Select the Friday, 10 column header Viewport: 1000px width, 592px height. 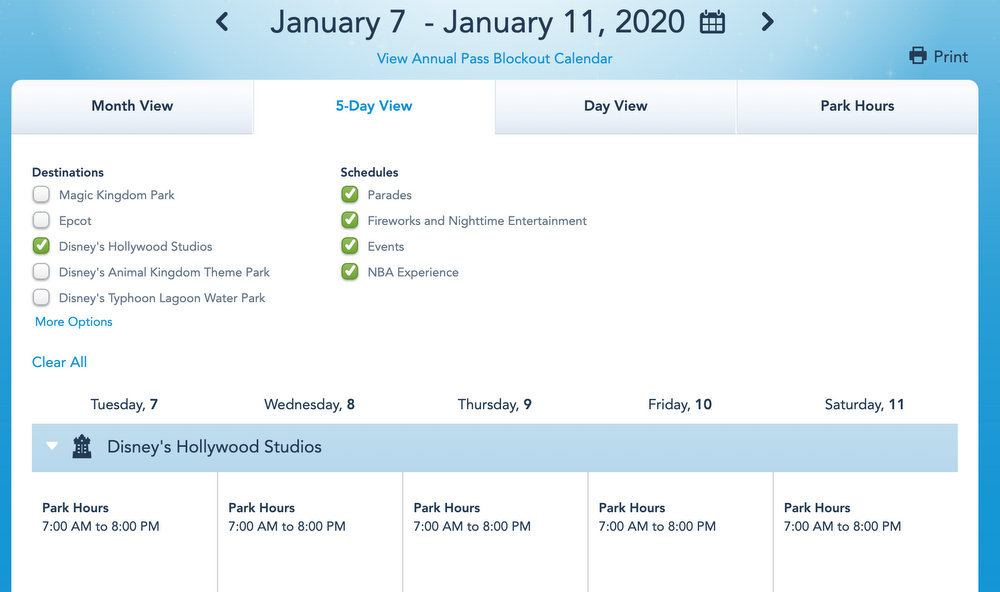[x=680, y=405]
